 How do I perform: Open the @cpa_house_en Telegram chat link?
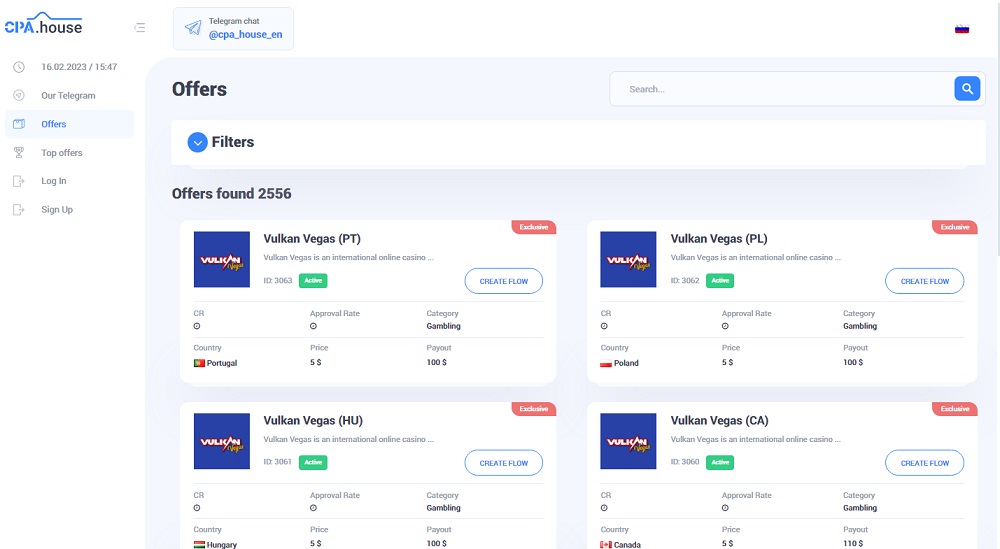(246, 34)
